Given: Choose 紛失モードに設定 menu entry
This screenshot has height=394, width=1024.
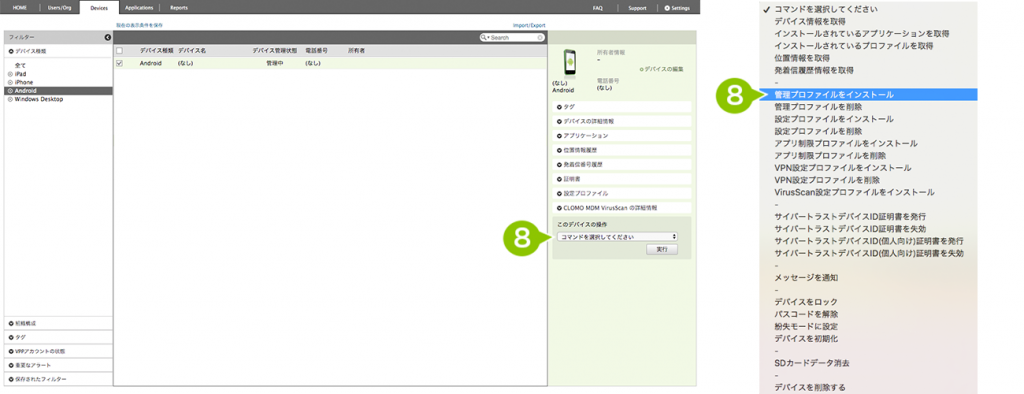Looking at the screenshot, I should coord(806,326).
